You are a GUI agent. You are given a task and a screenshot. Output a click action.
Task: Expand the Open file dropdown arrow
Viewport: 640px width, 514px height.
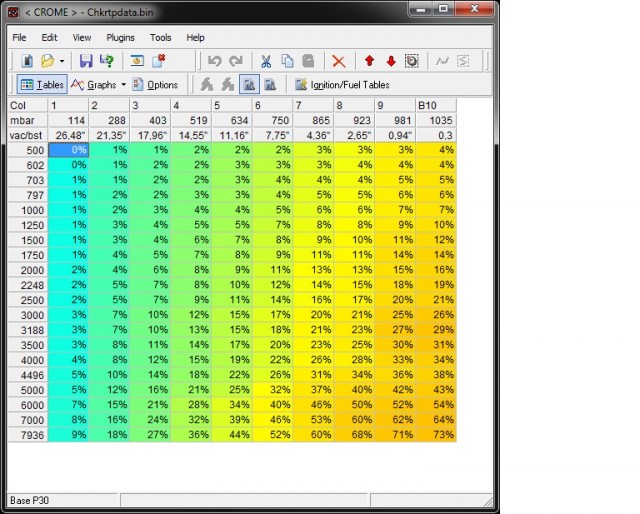click(x=62, y=61)
